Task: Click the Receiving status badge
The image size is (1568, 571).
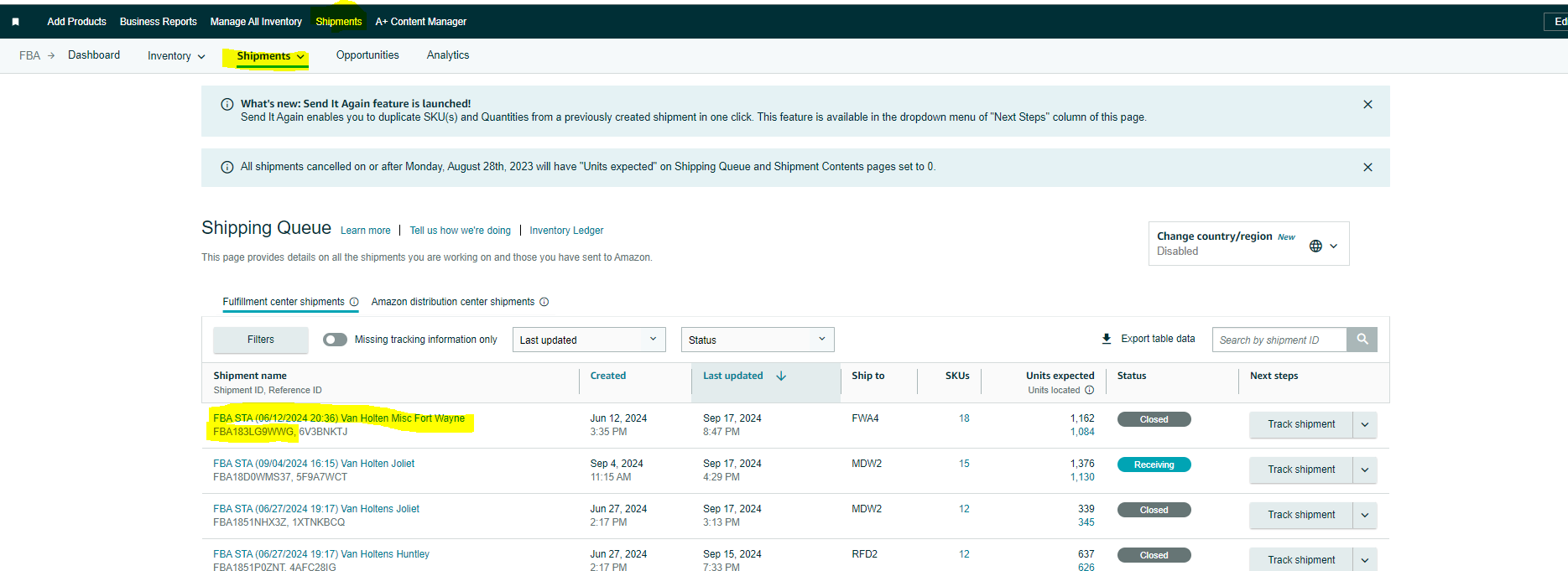Action: click(1154, 465)
